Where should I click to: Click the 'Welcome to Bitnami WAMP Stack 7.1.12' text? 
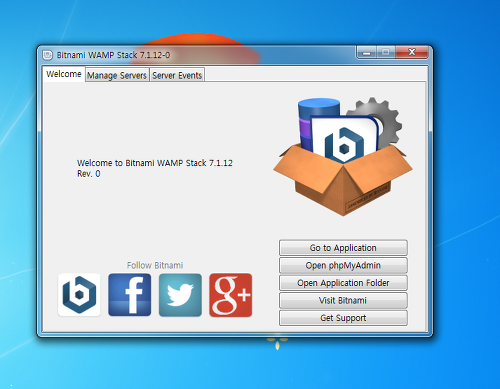[155, 163]
